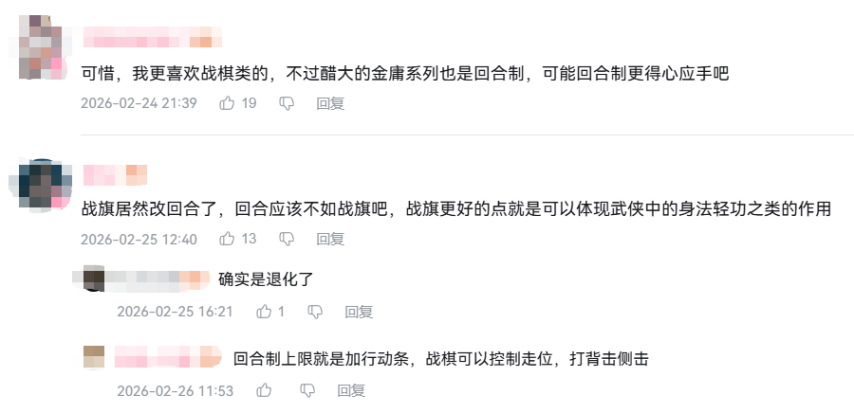The height and width of the screenshot is (413, 854).
Task: Dislike the reply 确实是退化了
Action: click(x=315, y=312)
